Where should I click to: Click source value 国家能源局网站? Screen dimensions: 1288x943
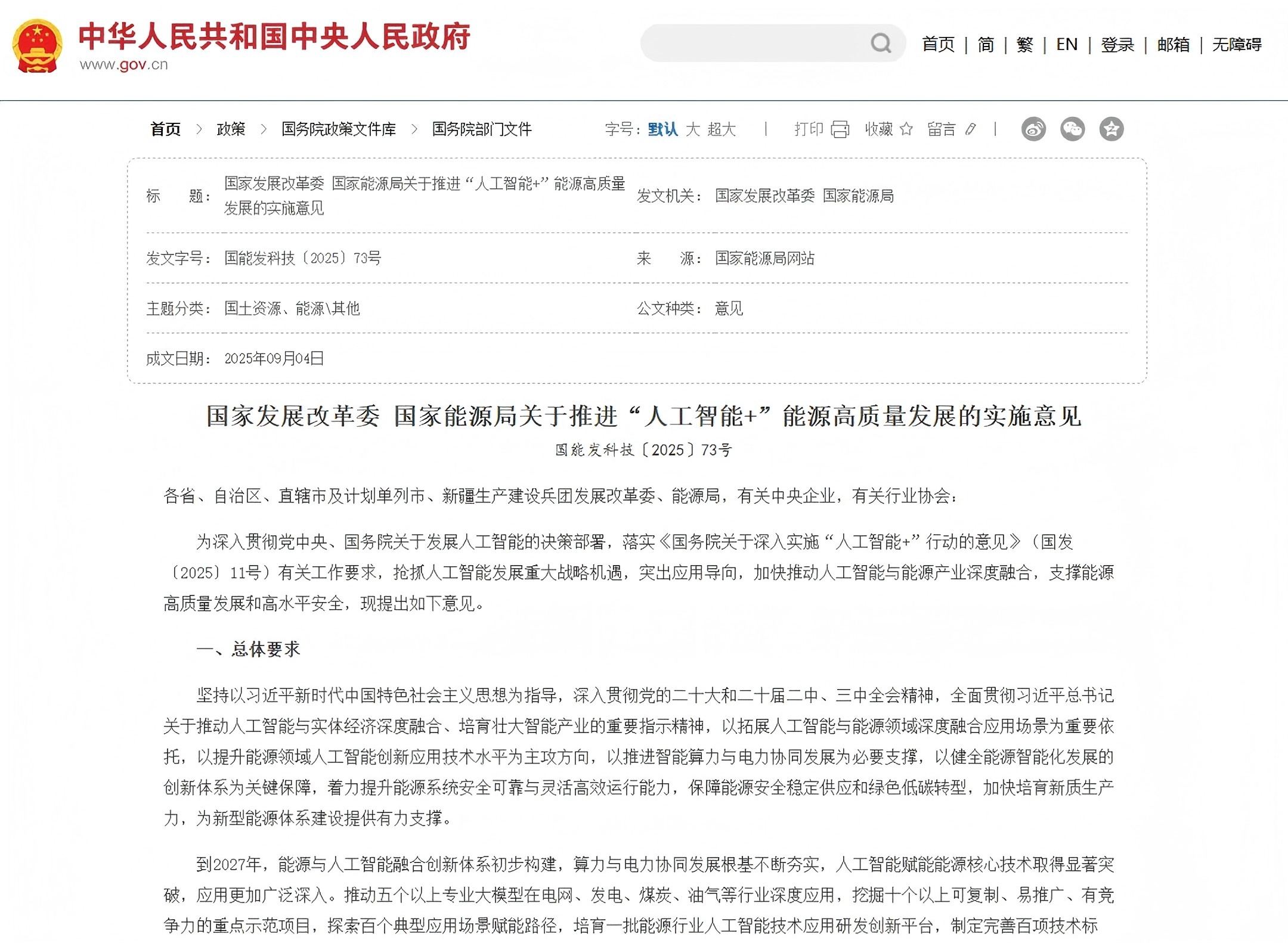click(765, 258)
